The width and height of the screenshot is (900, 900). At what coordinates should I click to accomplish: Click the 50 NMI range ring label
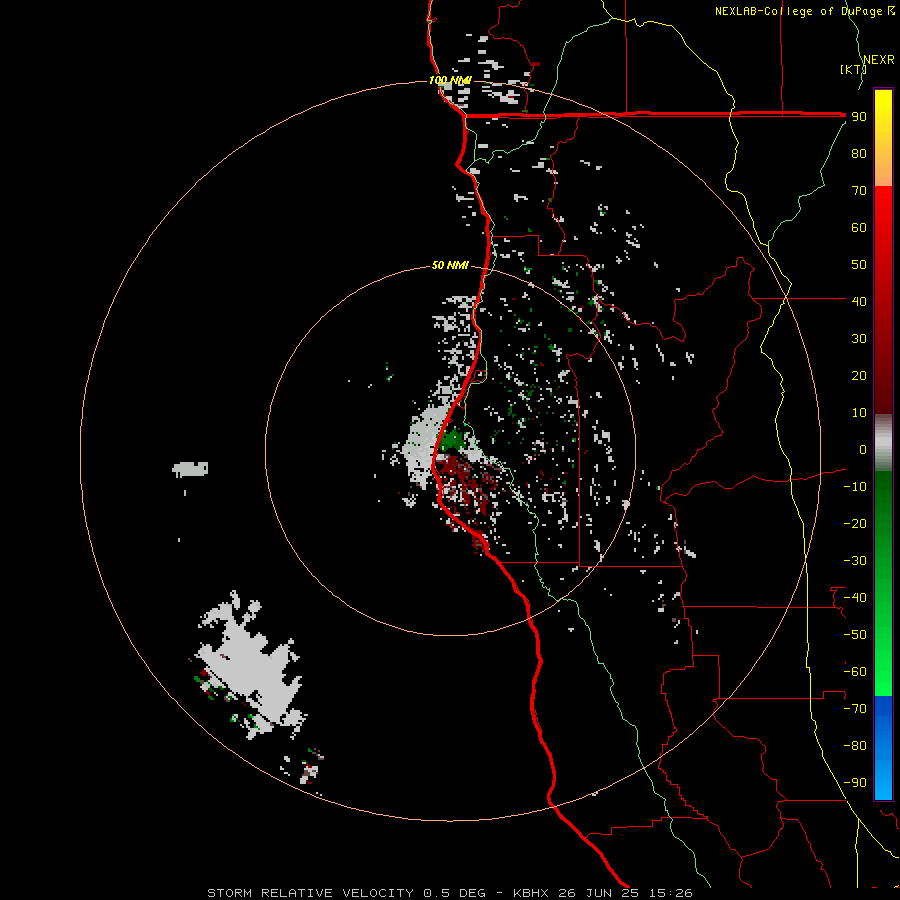(x=450, y=265)
